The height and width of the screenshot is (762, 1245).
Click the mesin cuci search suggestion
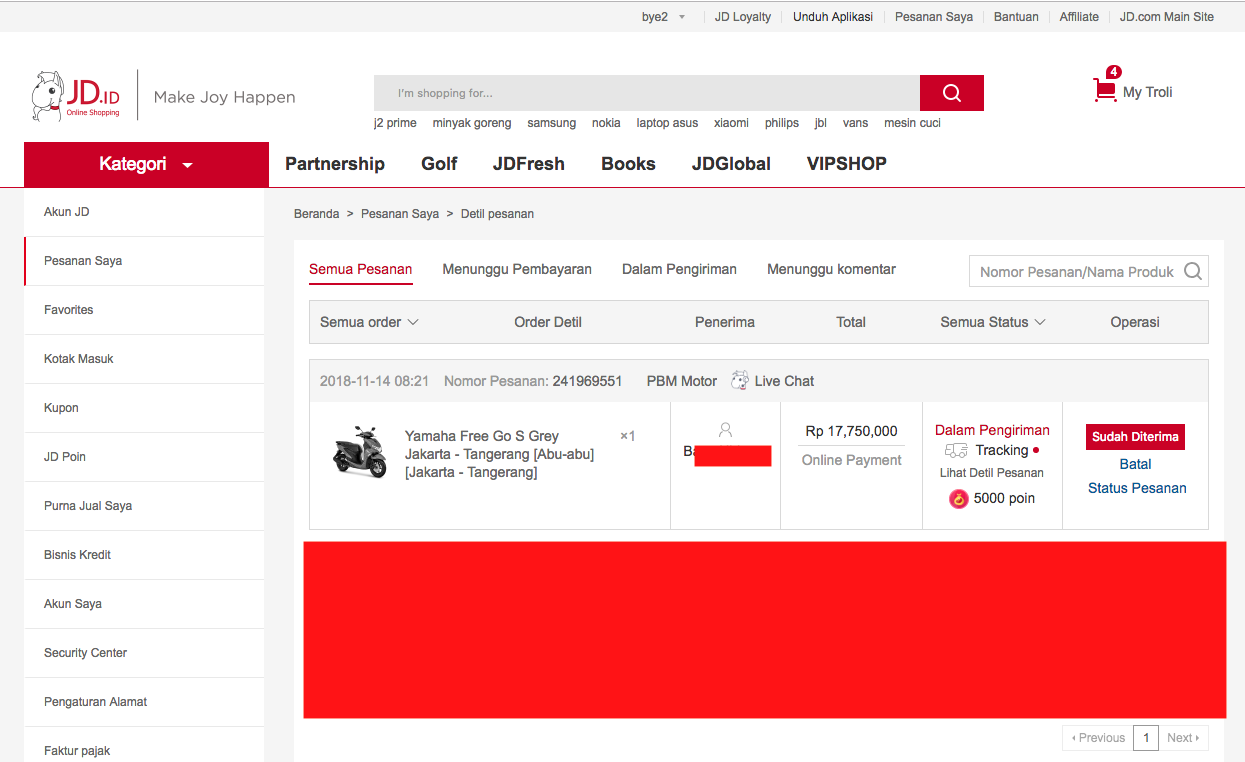coord(912,123)
